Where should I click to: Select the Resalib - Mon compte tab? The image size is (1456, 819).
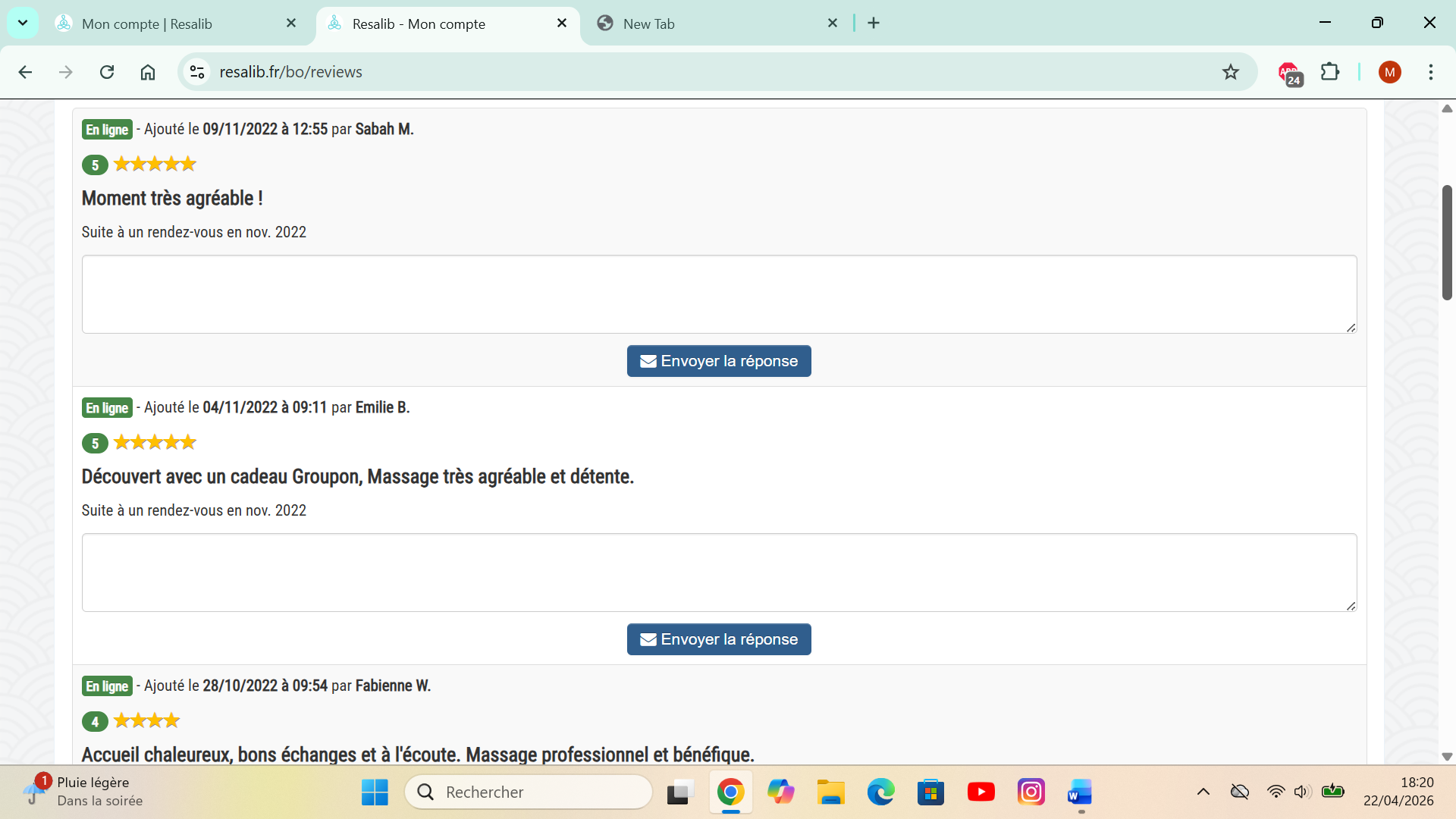tap(447, 24)
